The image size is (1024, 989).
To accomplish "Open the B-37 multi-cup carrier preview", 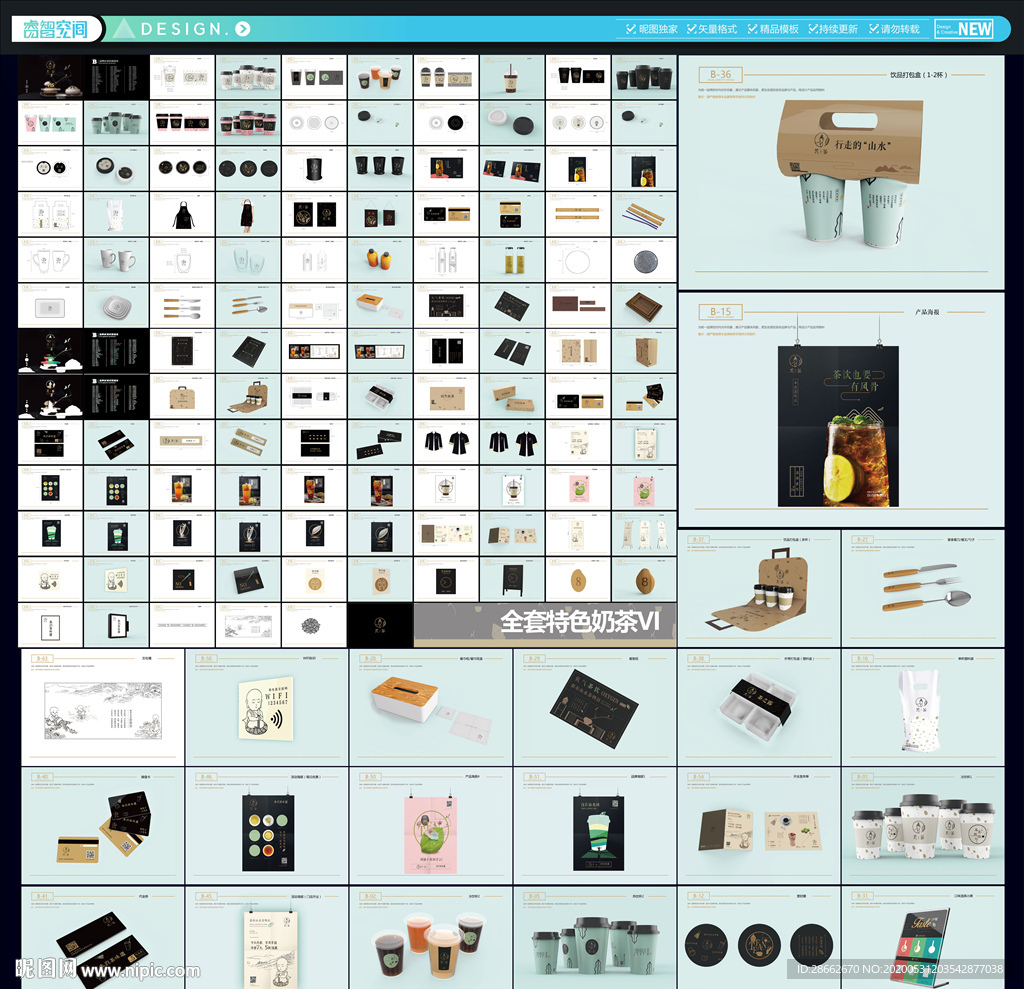I will [759, 589].
